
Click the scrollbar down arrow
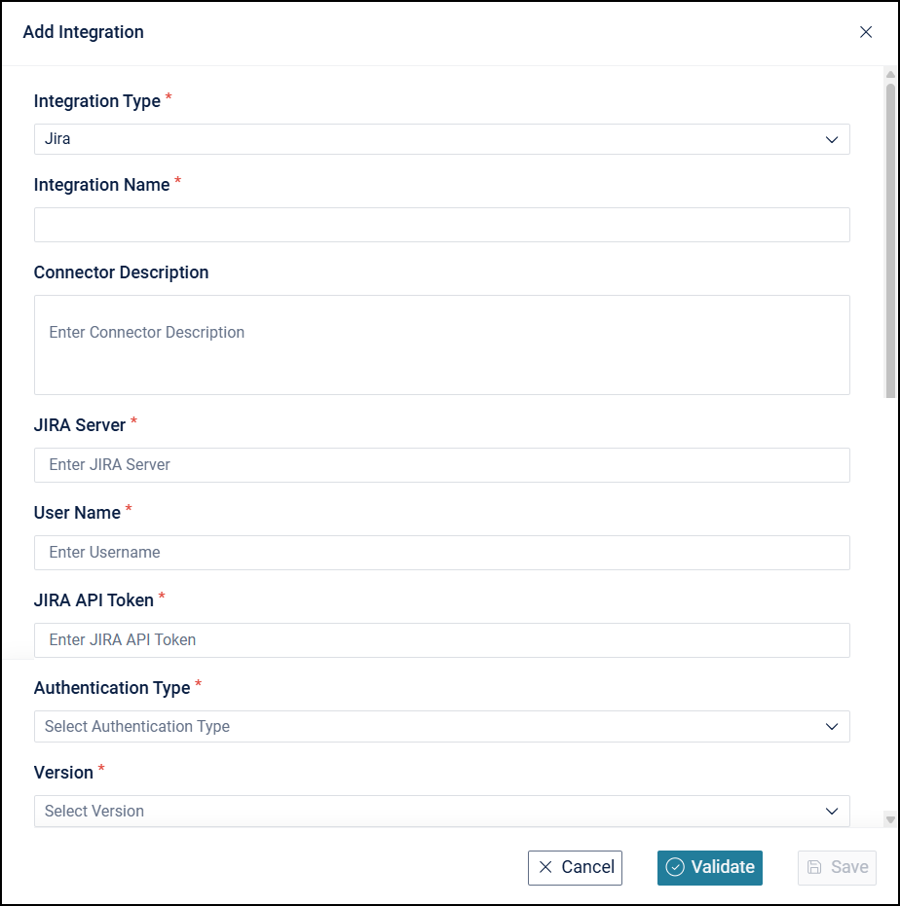(890, 820)
